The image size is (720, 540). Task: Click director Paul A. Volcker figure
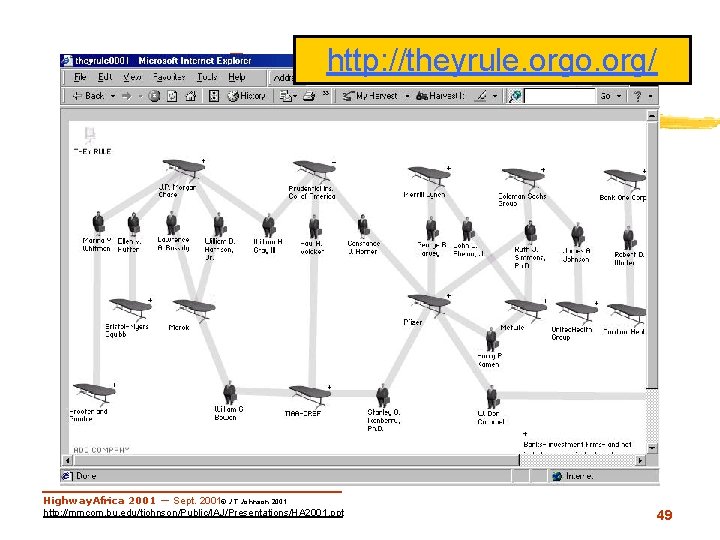click(314, 228)
